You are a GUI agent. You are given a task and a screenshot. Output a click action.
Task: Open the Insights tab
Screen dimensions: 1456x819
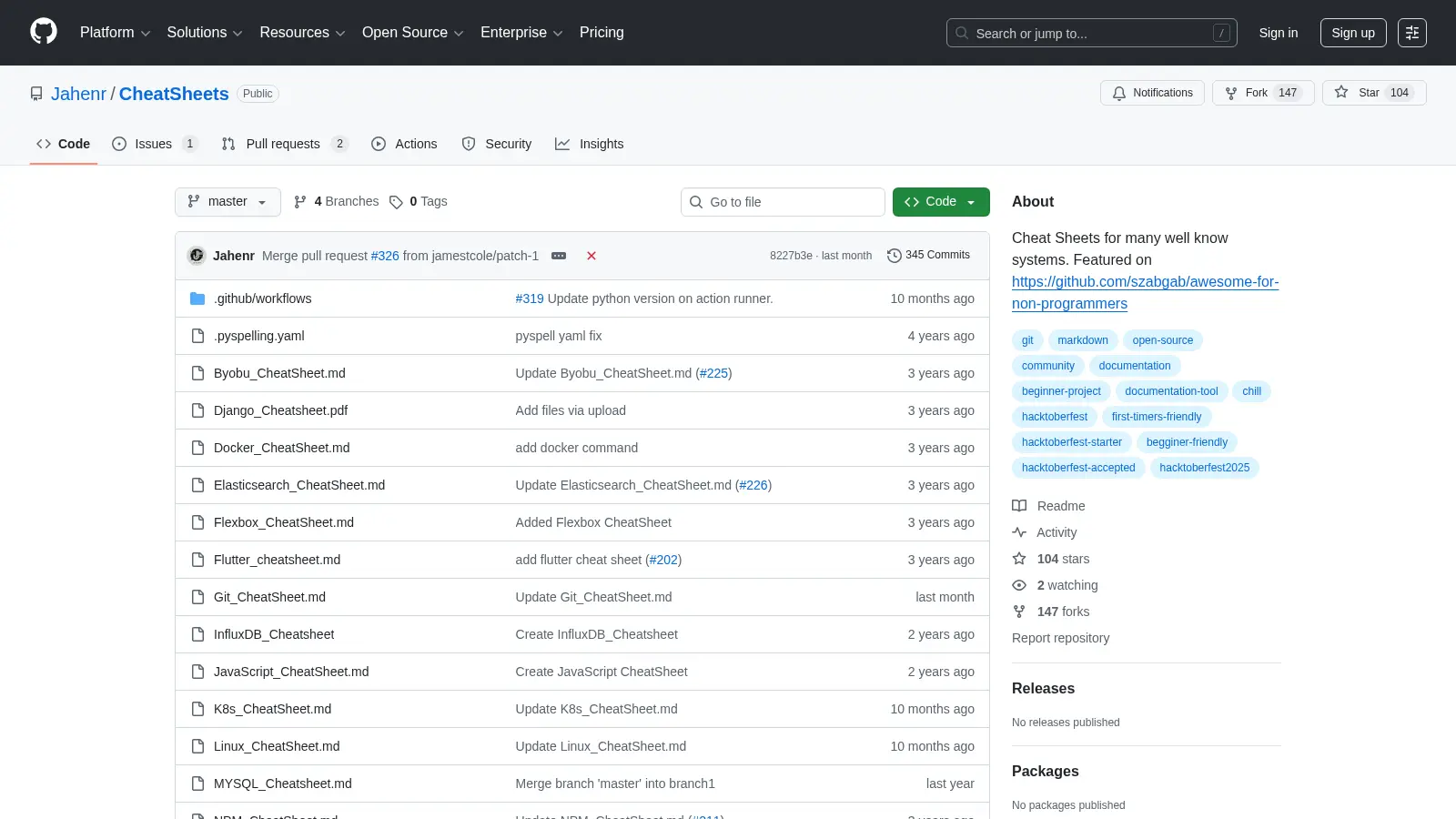[590, 144]
